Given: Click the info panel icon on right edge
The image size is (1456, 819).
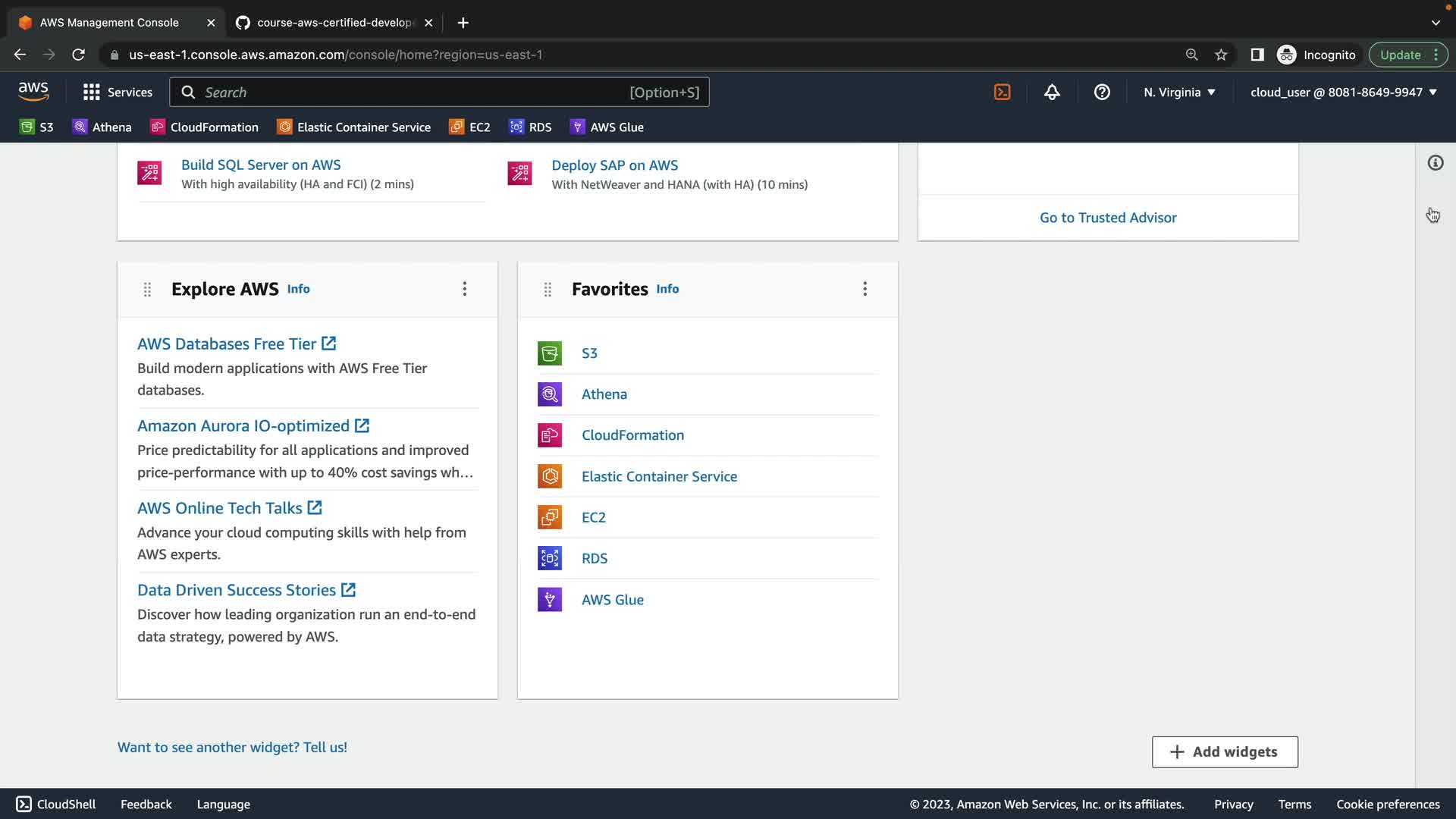Looking at the screenshot, I should click(x=1435, y=163).
